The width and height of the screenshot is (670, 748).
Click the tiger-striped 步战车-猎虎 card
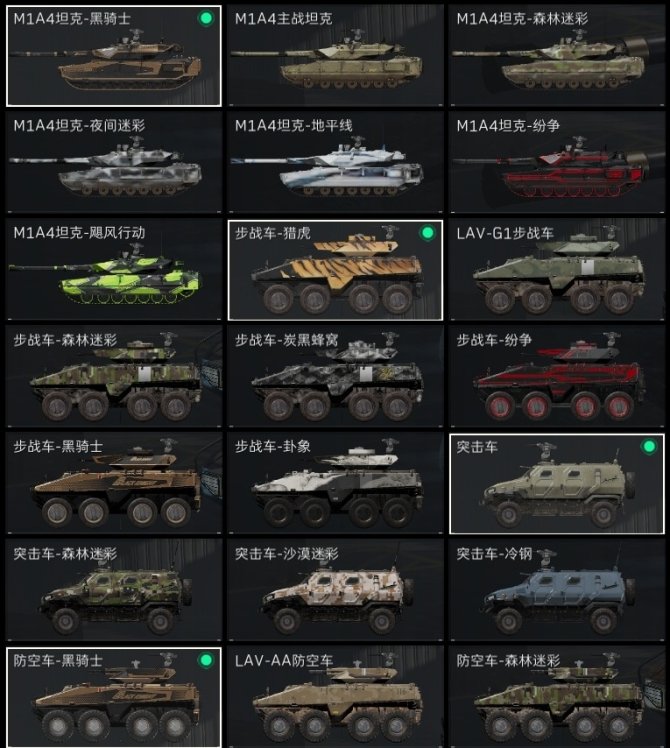335,270
